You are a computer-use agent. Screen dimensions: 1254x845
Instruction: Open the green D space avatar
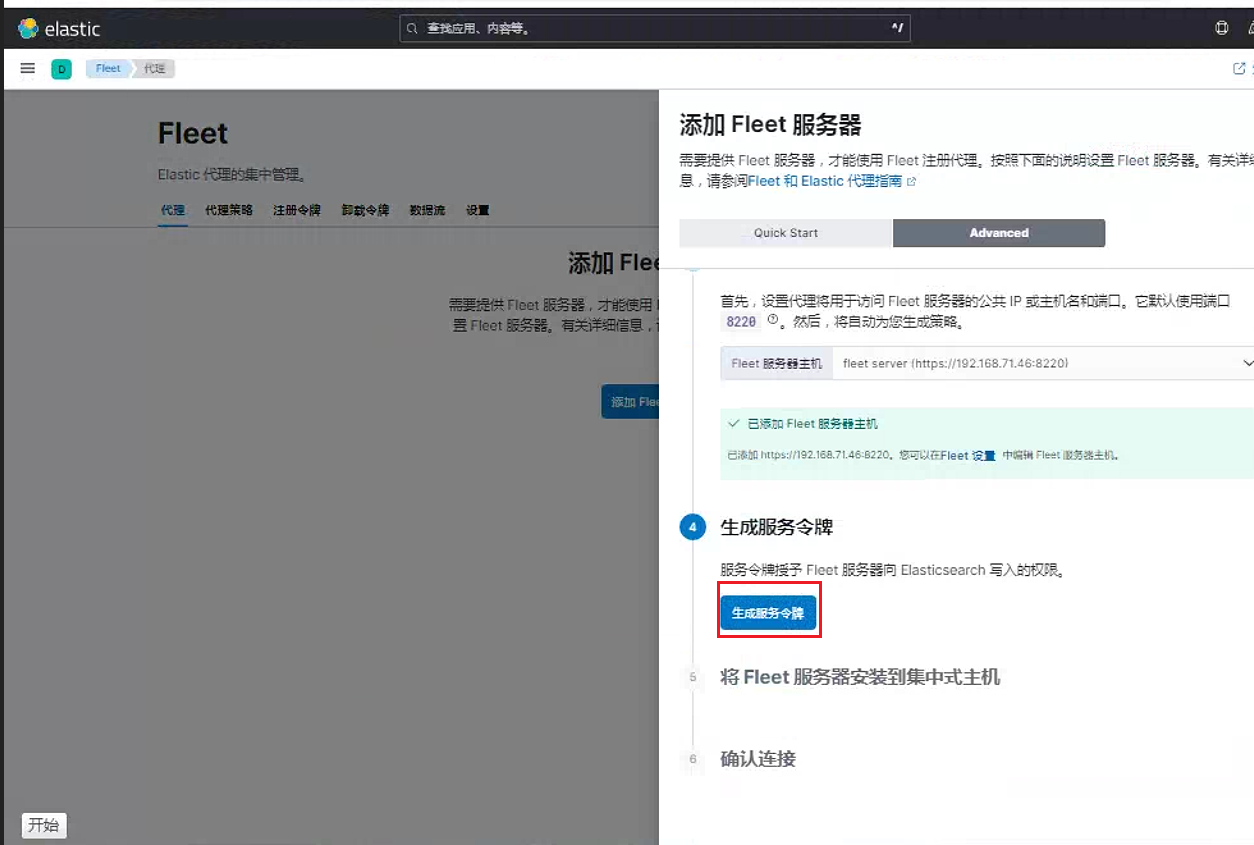click(x=61, y=69)
